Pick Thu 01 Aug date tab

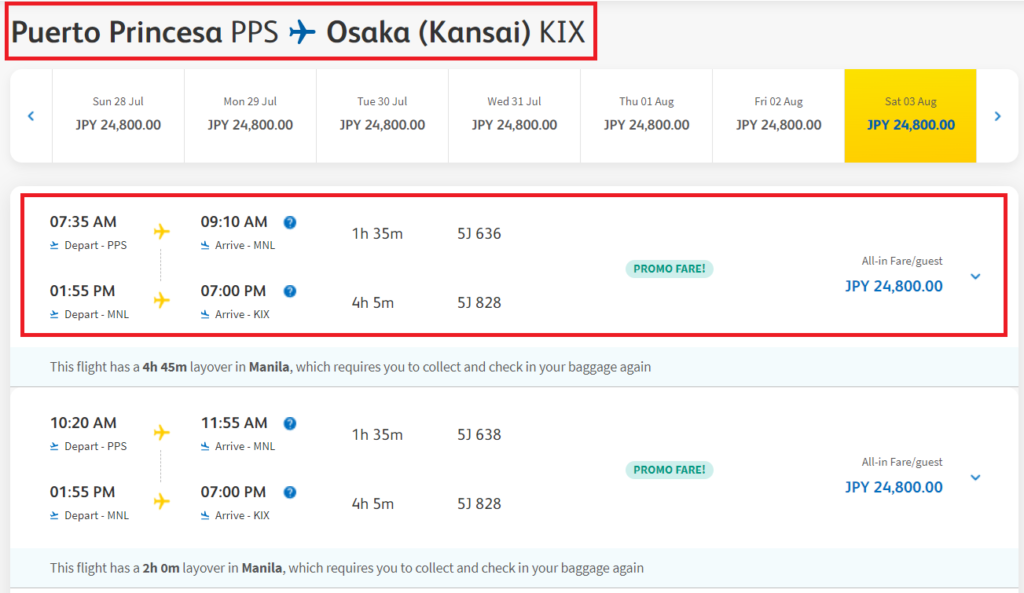pos(646,115)
